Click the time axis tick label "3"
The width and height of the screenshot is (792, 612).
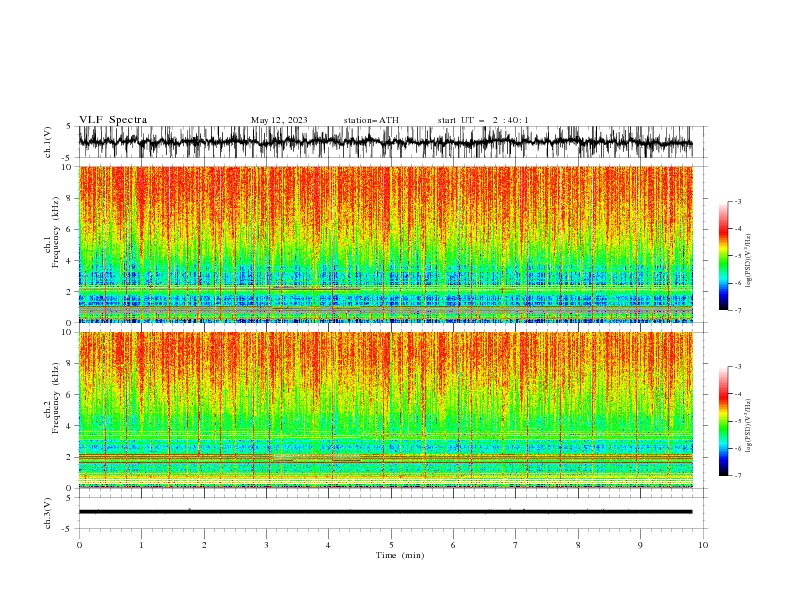(266, 546)
